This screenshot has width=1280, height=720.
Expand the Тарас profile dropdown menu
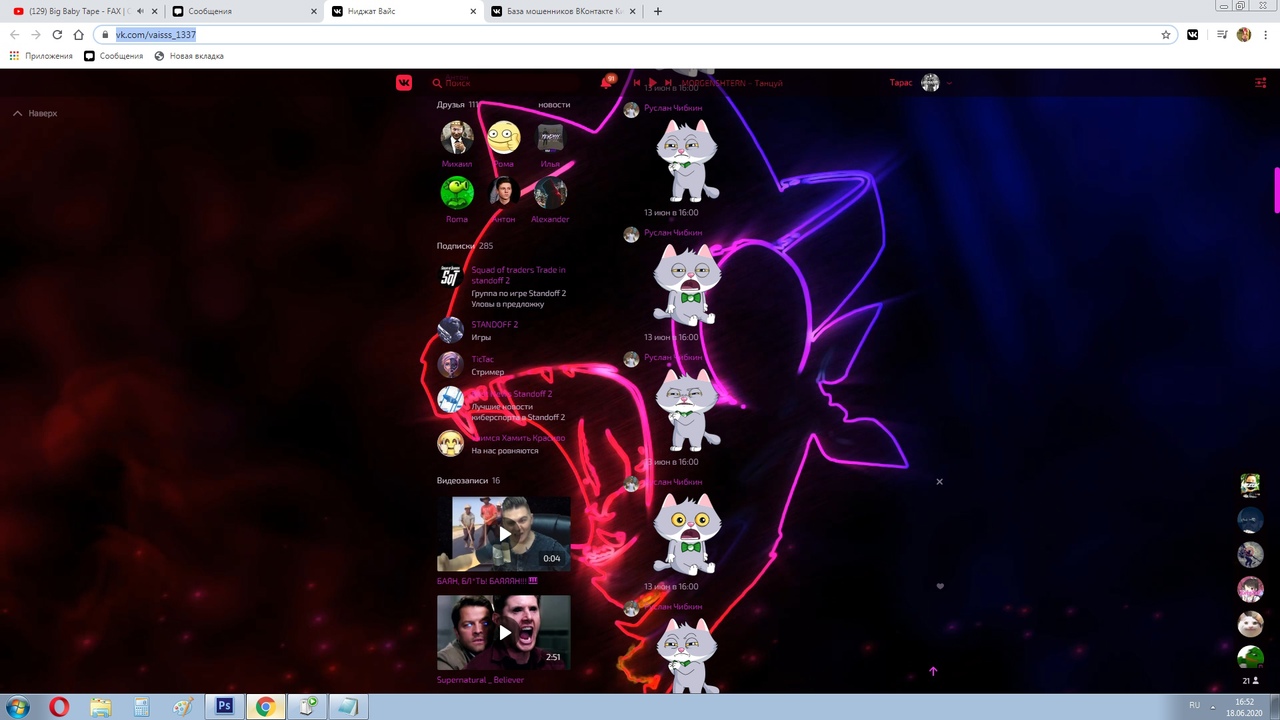949,83
